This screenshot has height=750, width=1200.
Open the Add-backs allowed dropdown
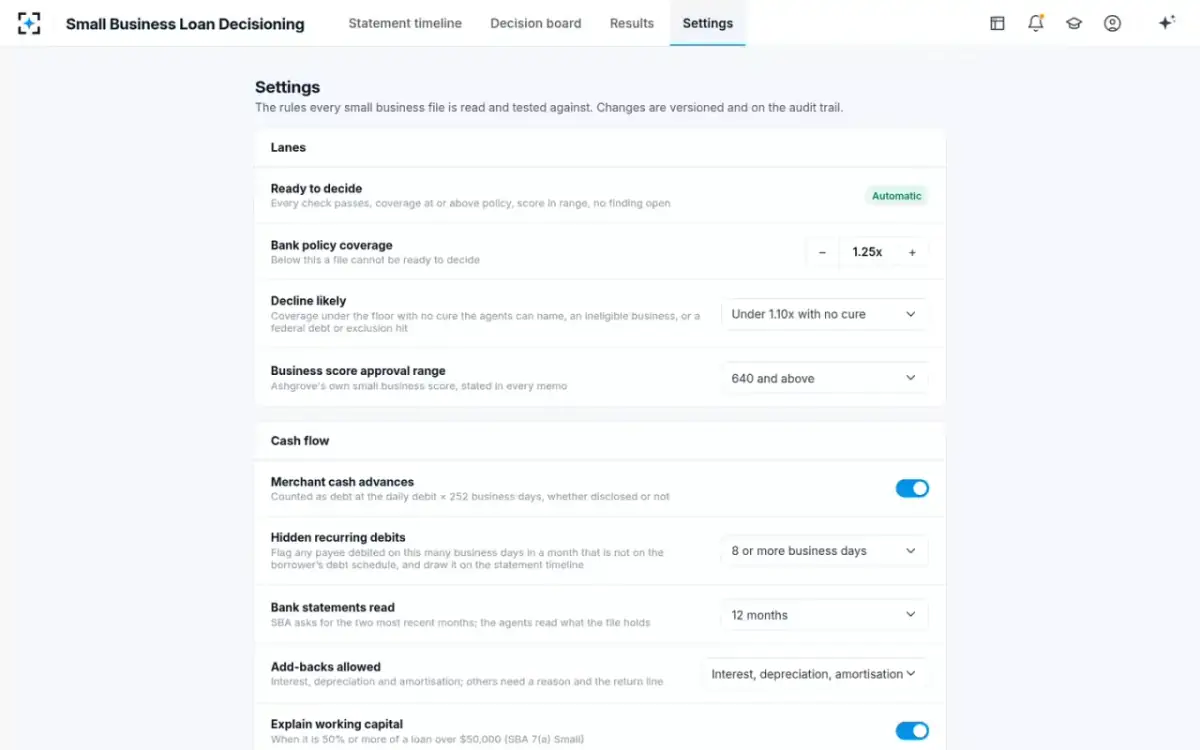(x=814, y=674)
